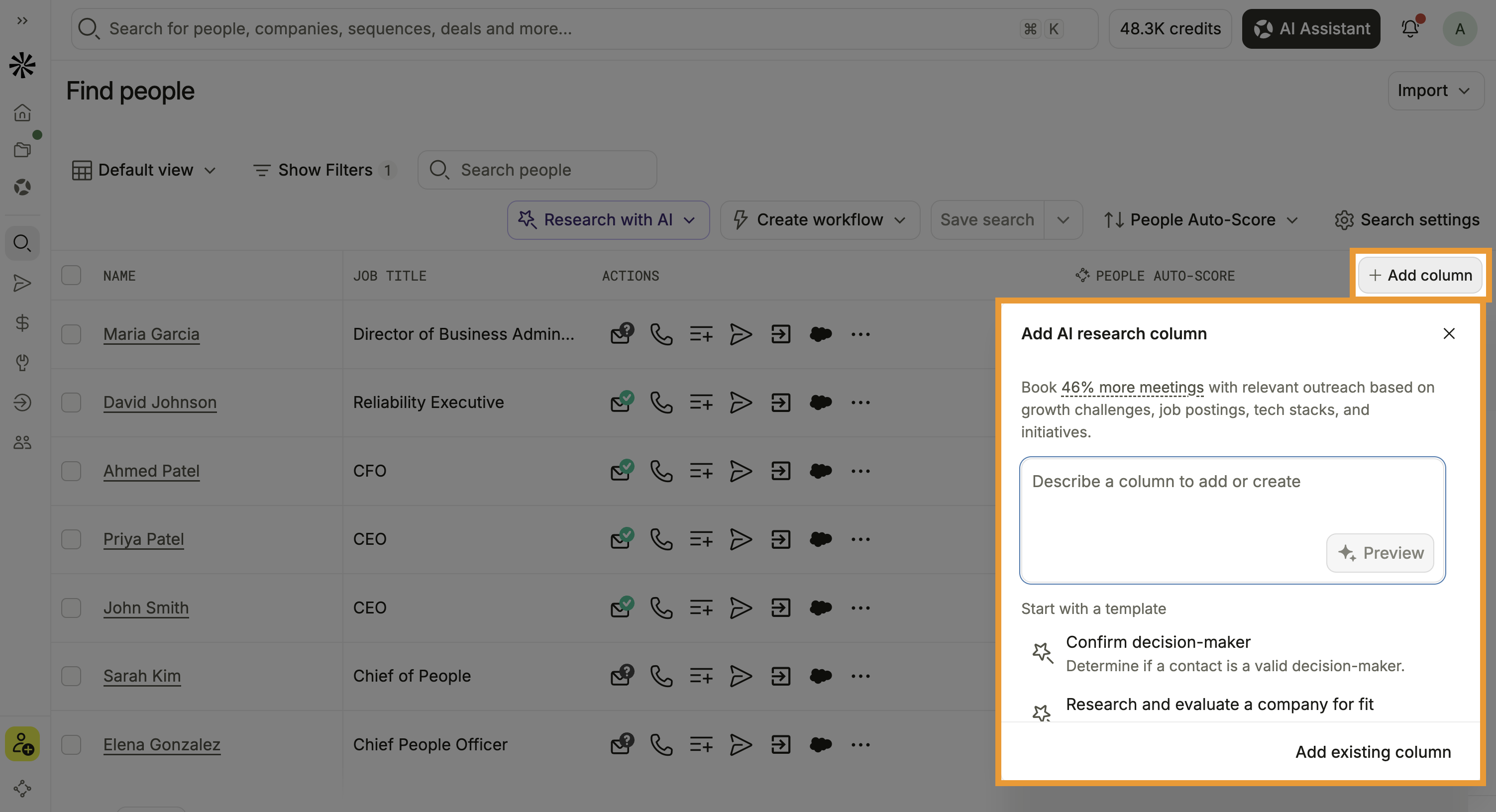Open the Default view dropdown
This screenshot has width=1496, height=812.
144,170
